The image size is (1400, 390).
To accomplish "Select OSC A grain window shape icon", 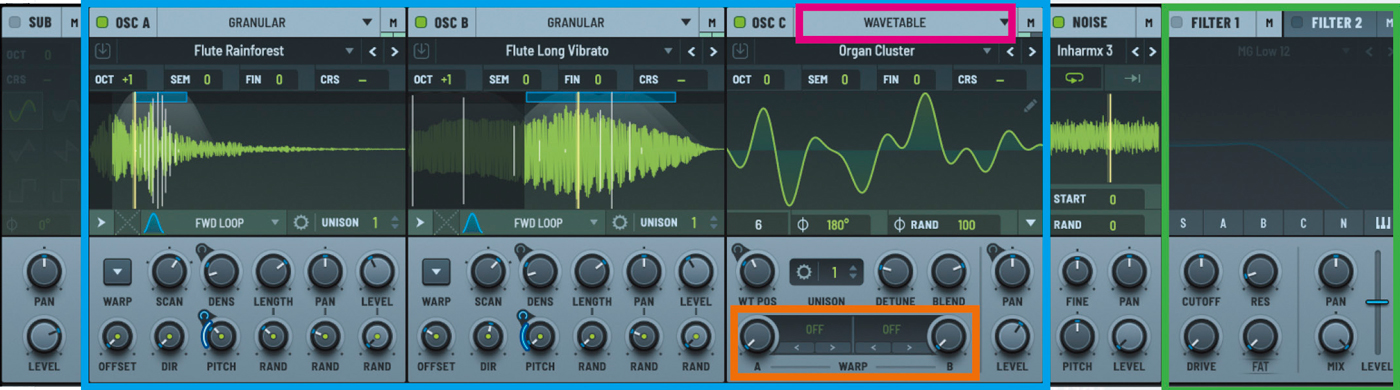I will click(x=153, y=222).
